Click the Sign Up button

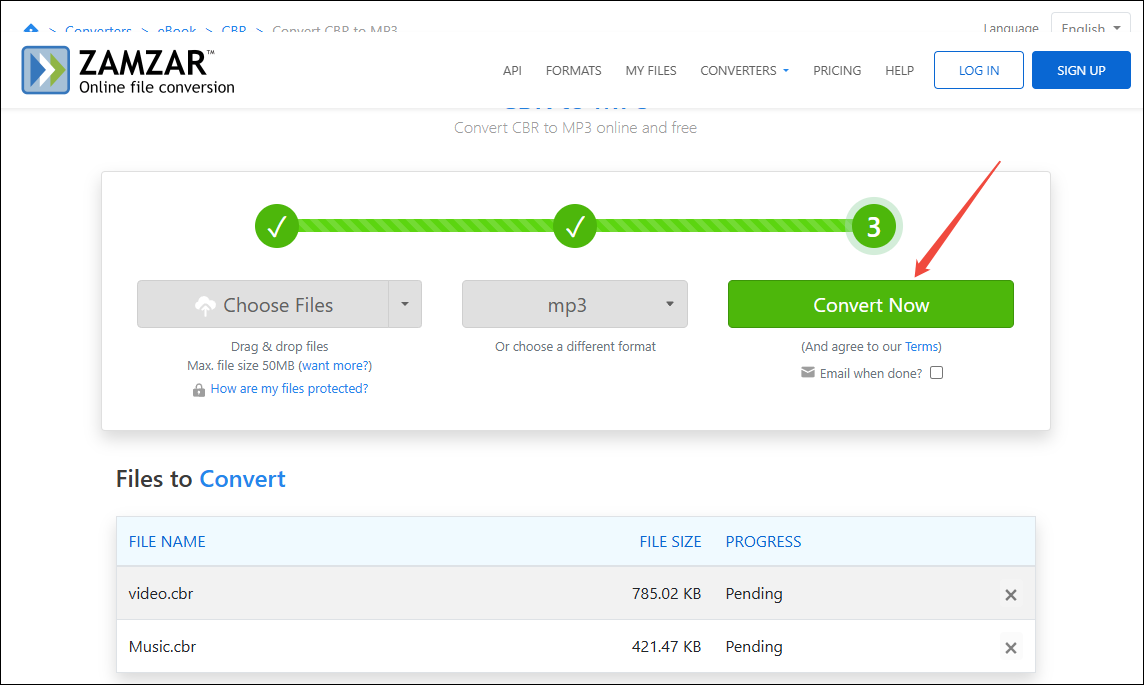pos(1081,70)
